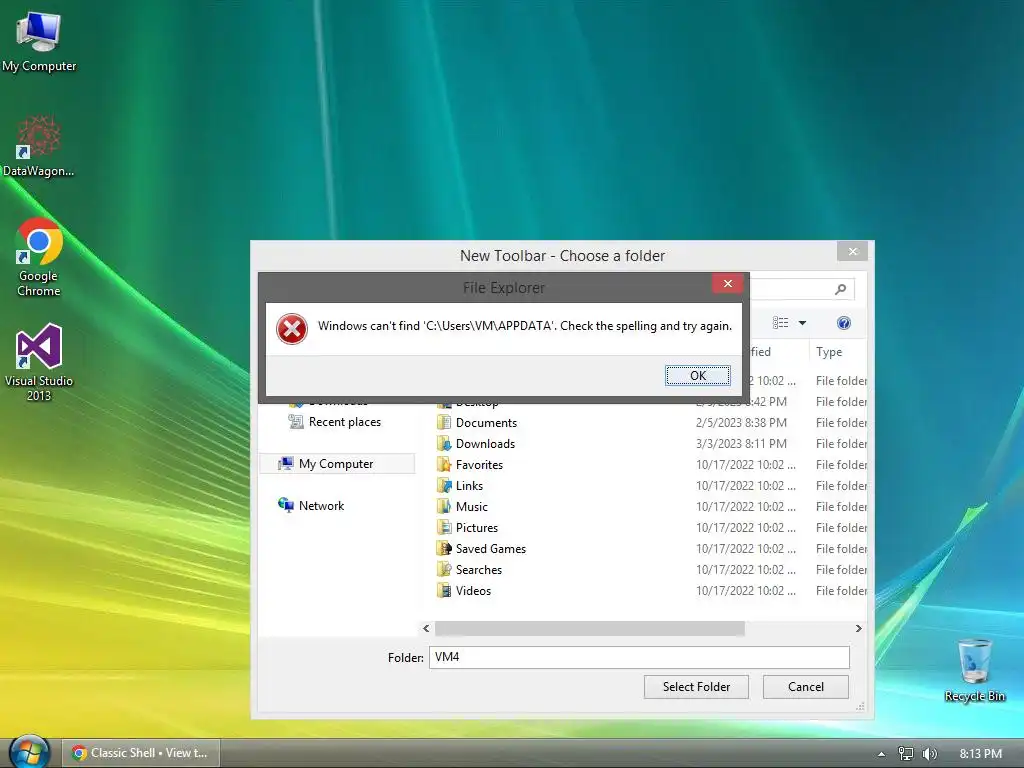1024x768 pixels.
Task: Select the Searches folder row
Action: click(x=651, y=569)
